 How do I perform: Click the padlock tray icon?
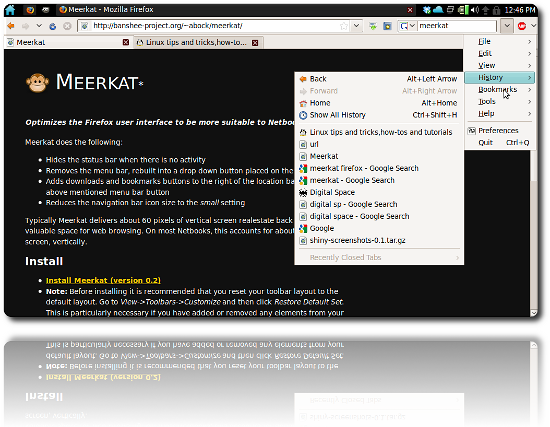pos(496,10)
